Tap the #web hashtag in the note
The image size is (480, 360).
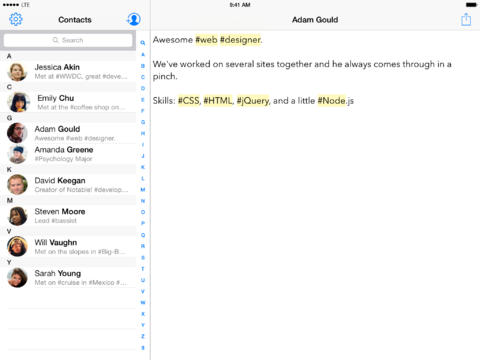coord(206,40)
